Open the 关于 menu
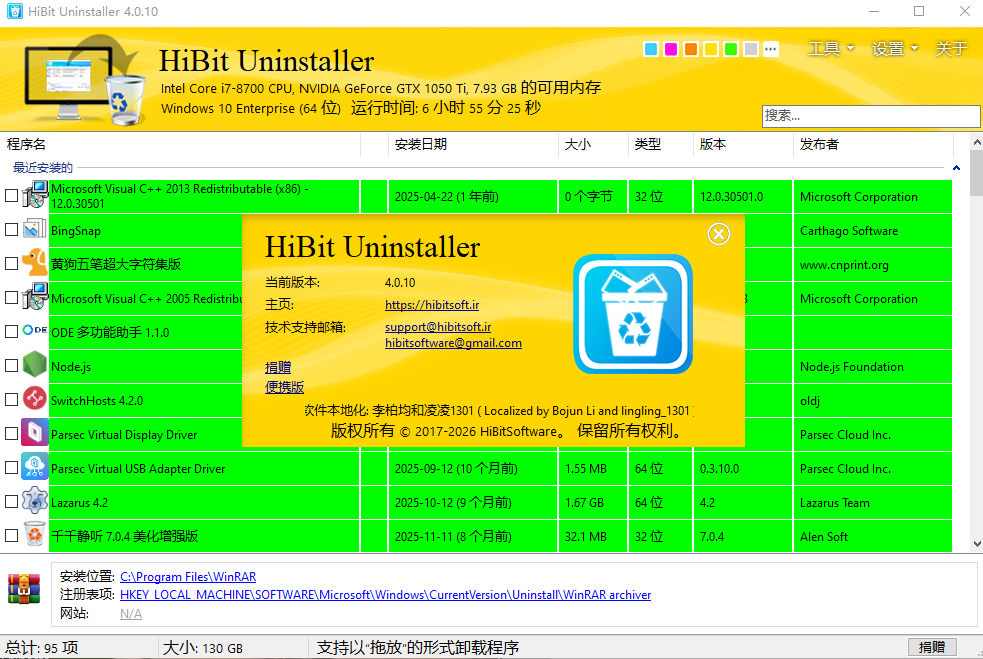Image resolution: width=983 pixels, height=659 pixels. [951, 49]
